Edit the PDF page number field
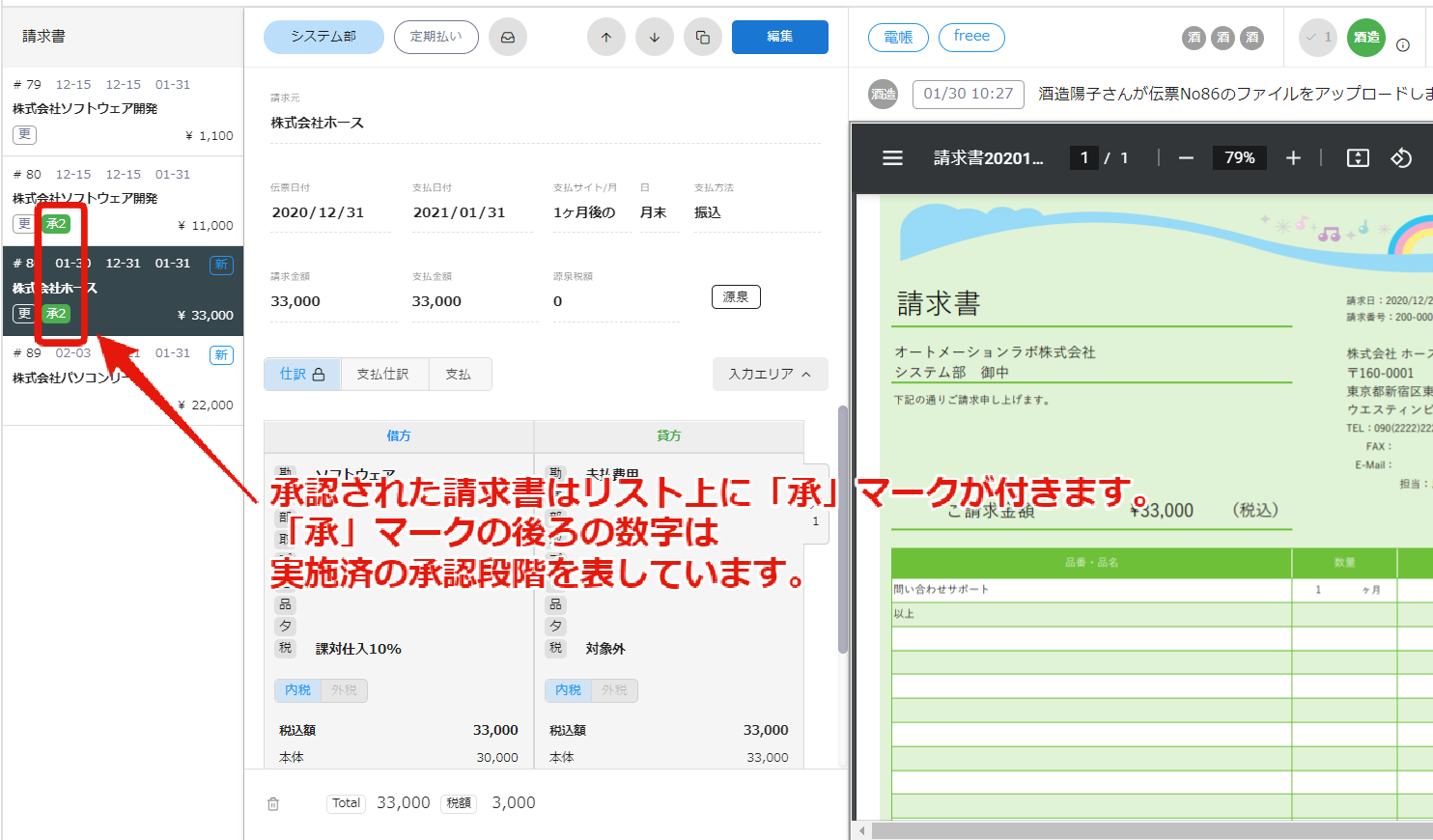Screen dimensions: 1433x840 coord(1084,157)
